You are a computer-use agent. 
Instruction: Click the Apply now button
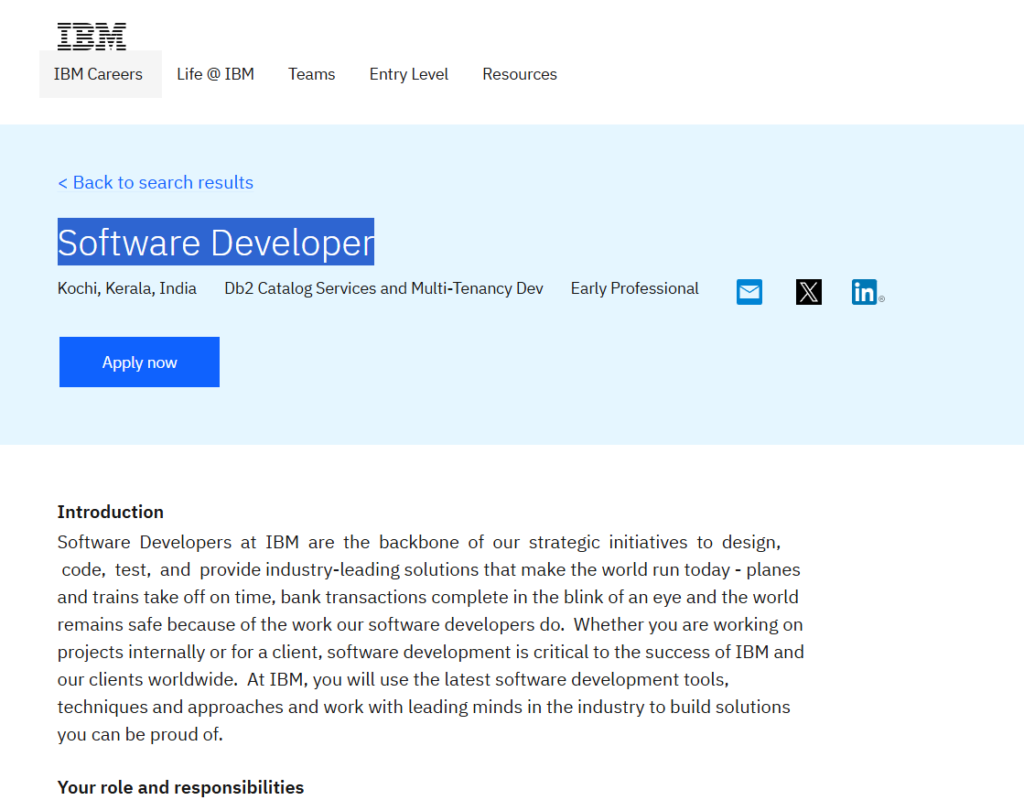139,362
